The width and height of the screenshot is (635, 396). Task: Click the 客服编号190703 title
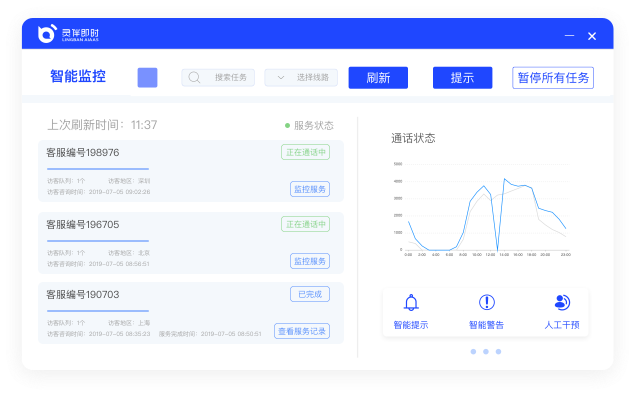(83, 295)
